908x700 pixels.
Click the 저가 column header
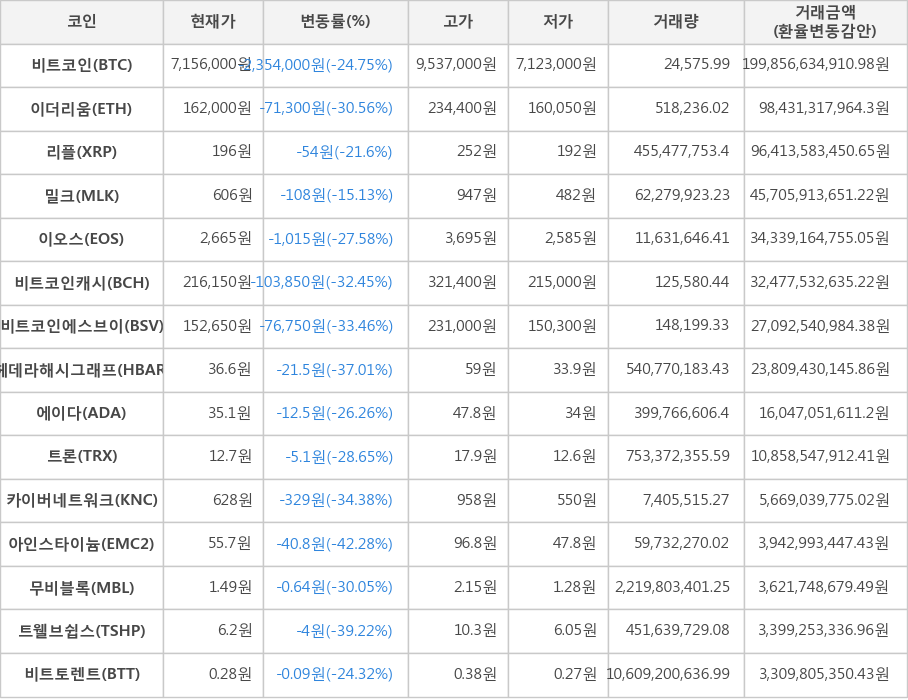(x=558, y=22)
